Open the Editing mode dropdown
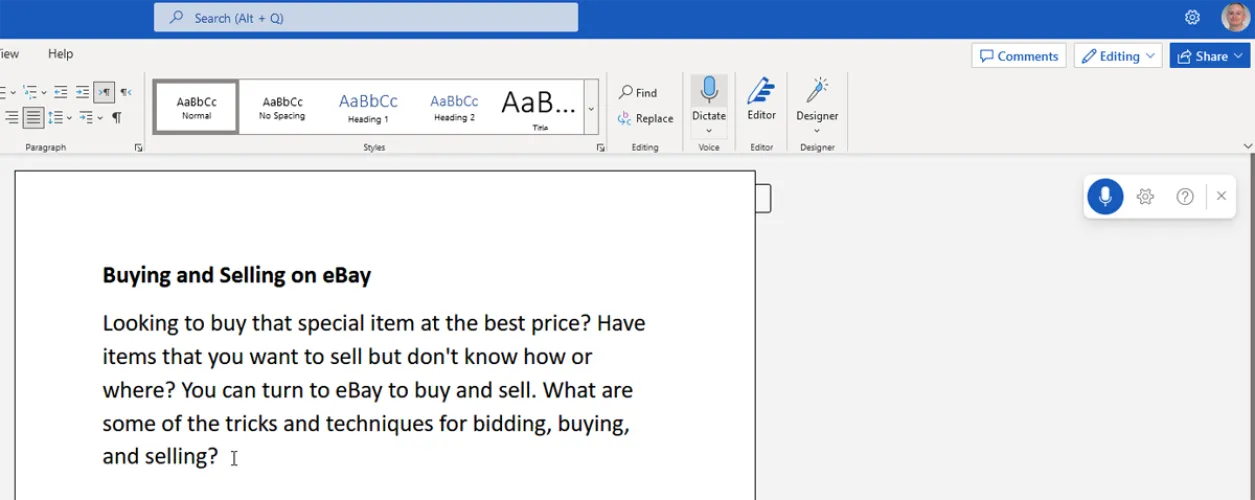1255x500 pixels. (x=1118, y=56)
